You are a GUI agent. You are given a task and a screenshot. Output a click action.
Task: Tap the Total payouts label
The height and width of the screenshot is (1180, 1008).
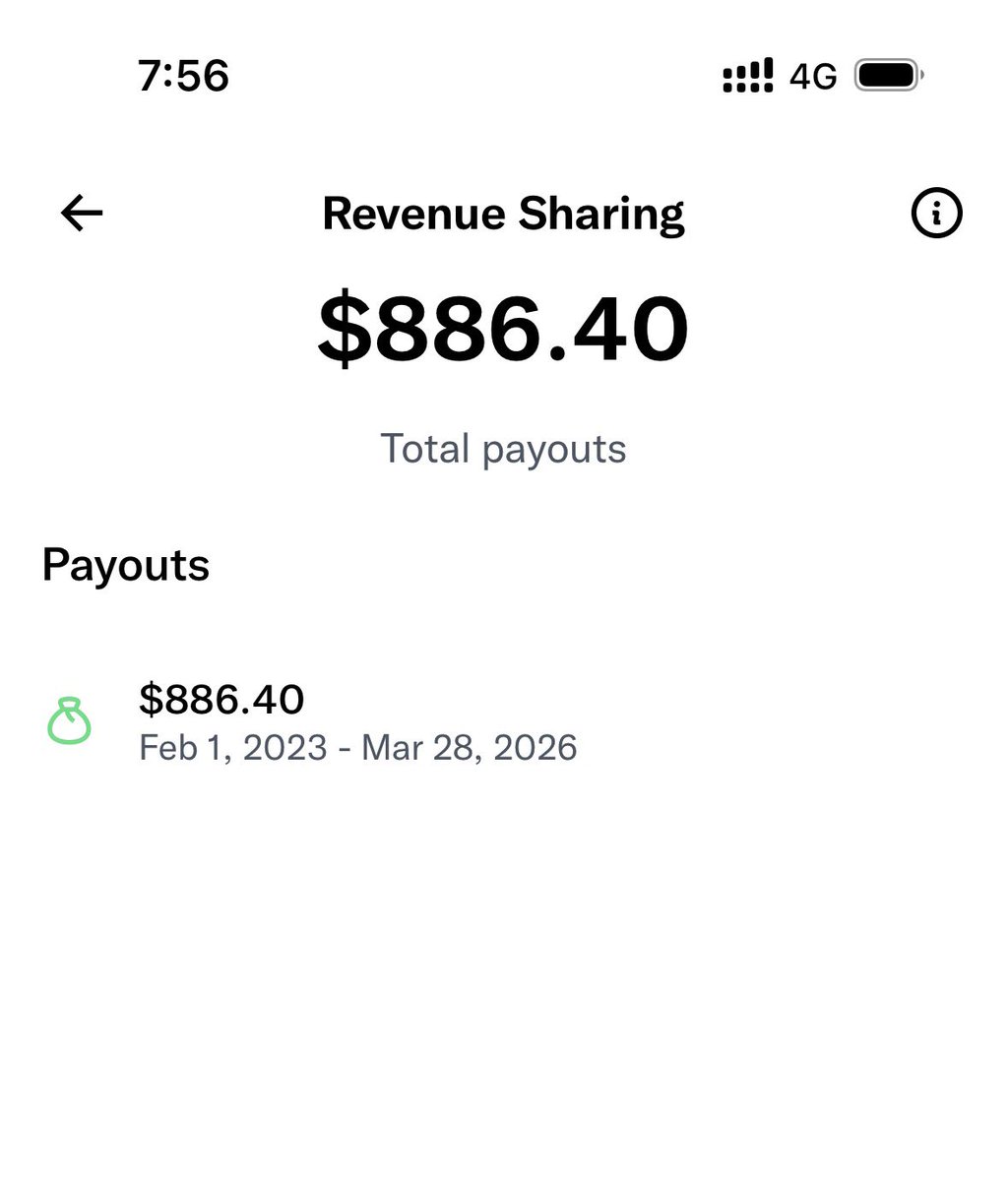(503, 450)
